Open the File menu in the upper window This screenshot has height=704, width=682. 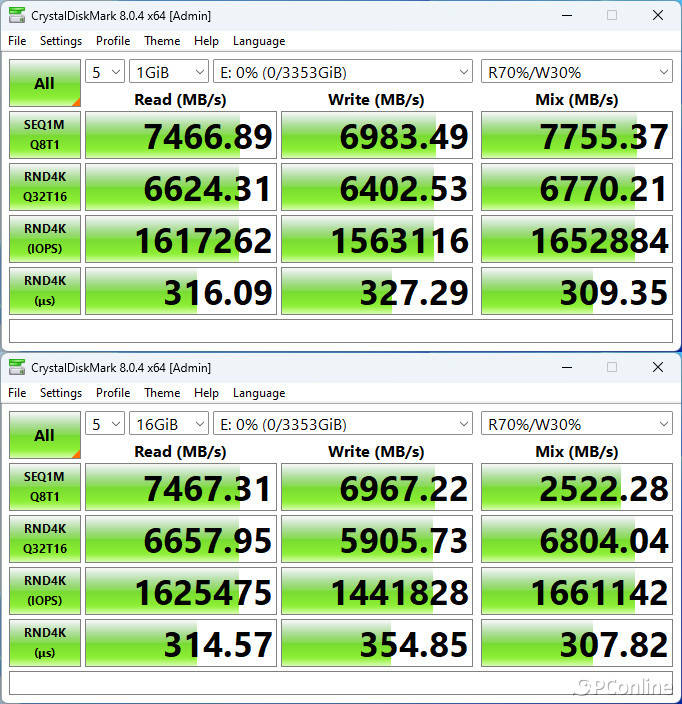click(x=17, y=41)
